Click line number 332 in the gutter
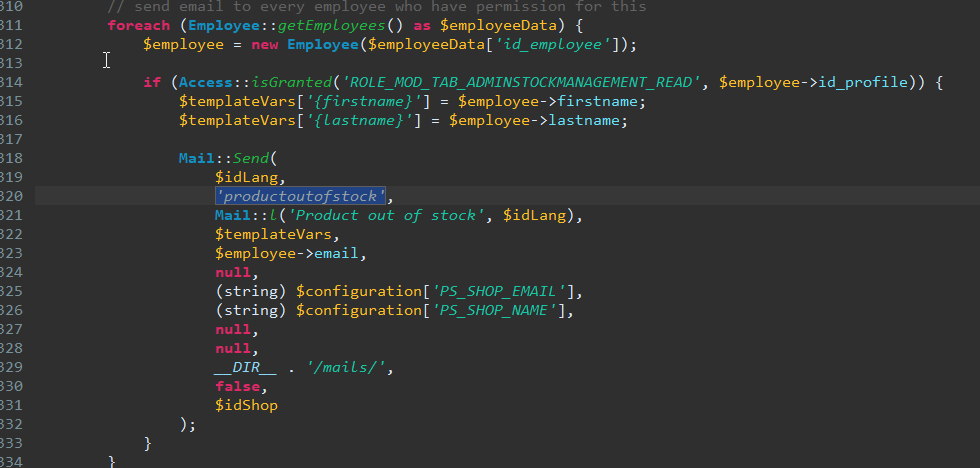Screen dimensions: 980x468 point(11,425)
